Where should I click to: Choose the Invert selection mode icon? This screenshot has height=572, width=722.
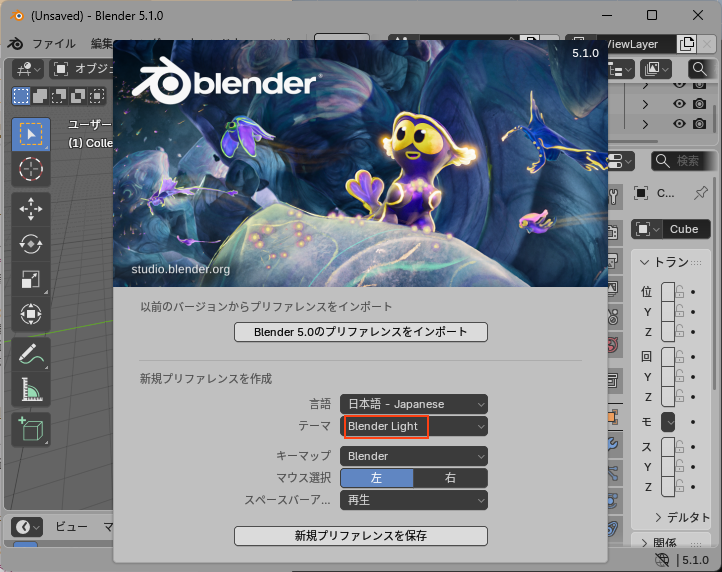(78, 96)
